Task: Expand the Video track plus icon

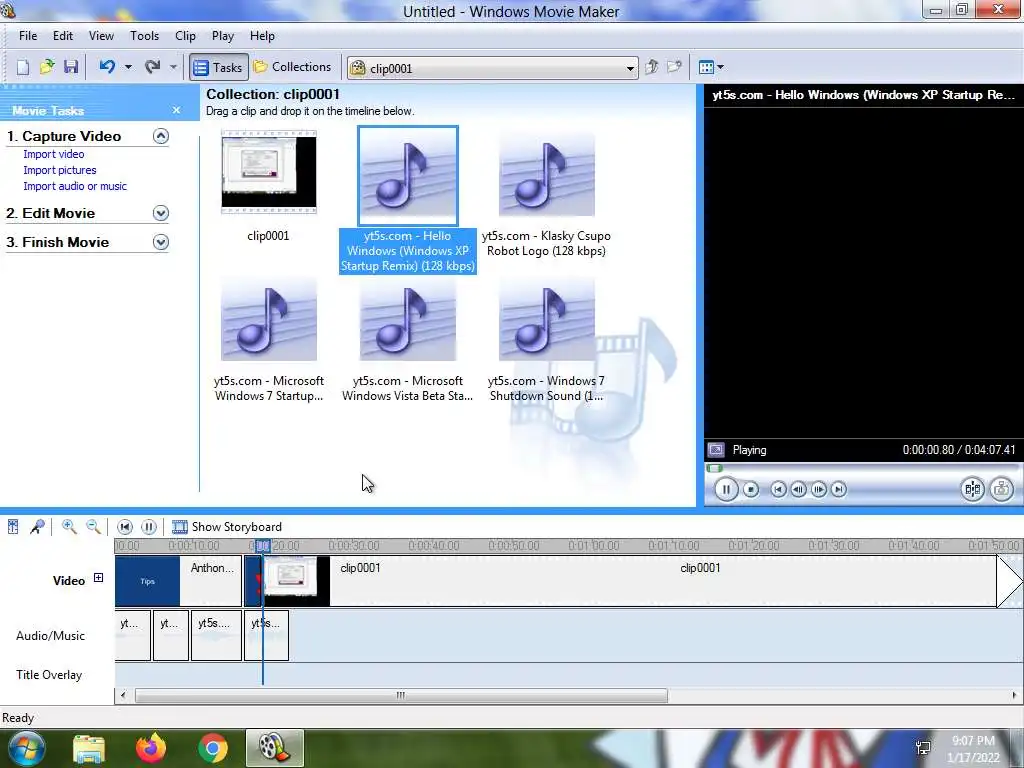Action: click(x=98, y=577)
